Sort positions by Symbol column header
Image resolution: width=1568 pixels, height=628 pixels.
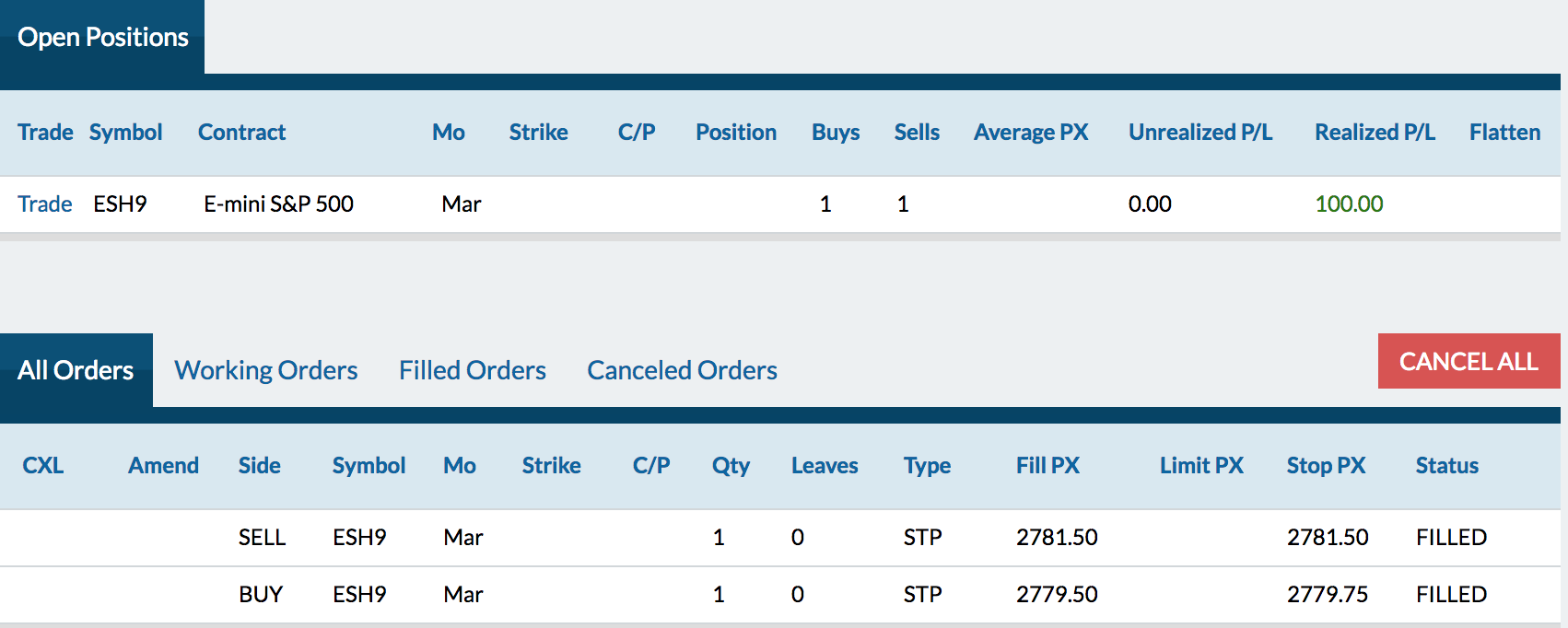point(126,132)
